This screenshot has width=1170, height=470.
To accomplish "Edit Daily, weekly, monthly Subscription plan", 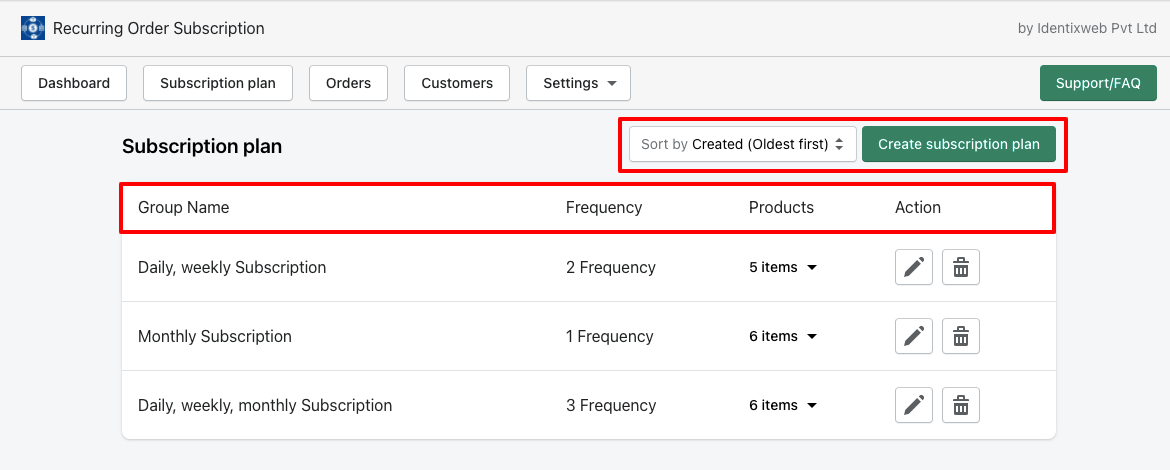I will [x=914, y=405].
